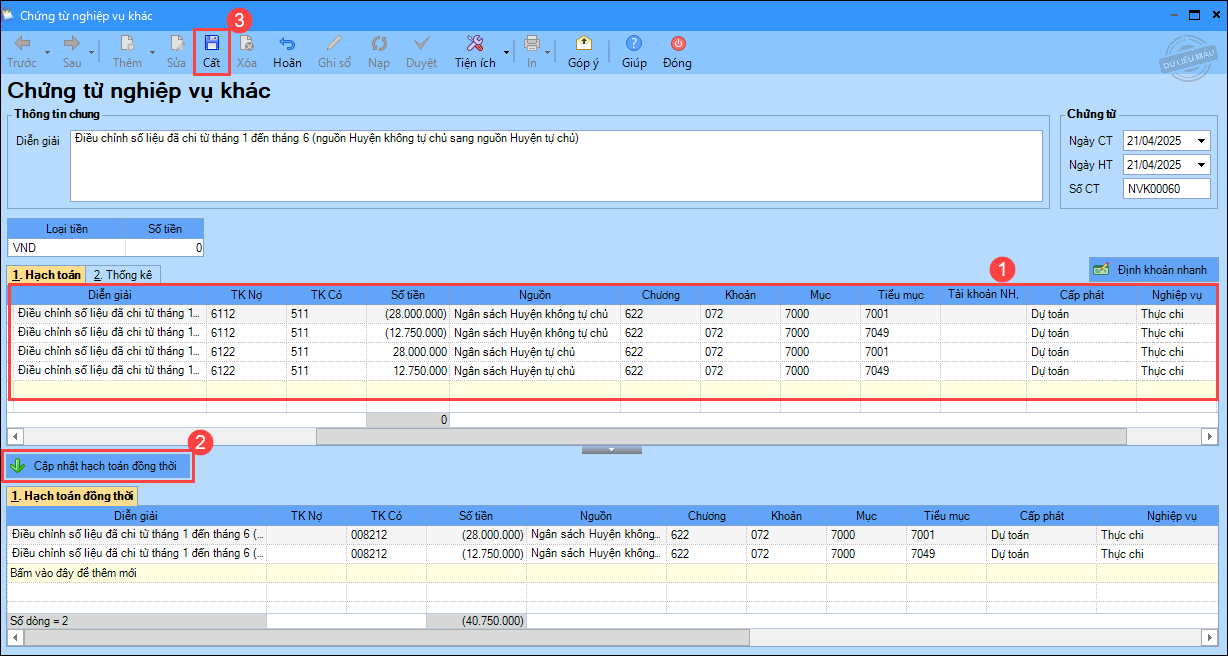The width and height of the screenshot is (1228, 656).
Task: Expand the Ngày HT date dropdown
Action: coord(1201,165)
